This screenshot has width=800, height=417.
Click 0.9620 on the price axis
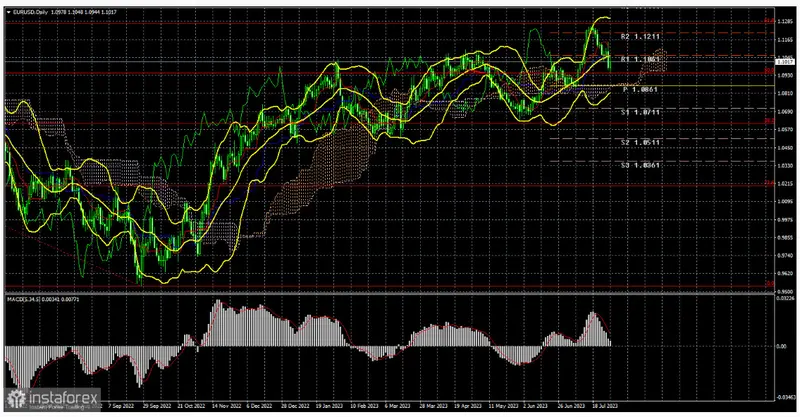click(x=783, y=273)
